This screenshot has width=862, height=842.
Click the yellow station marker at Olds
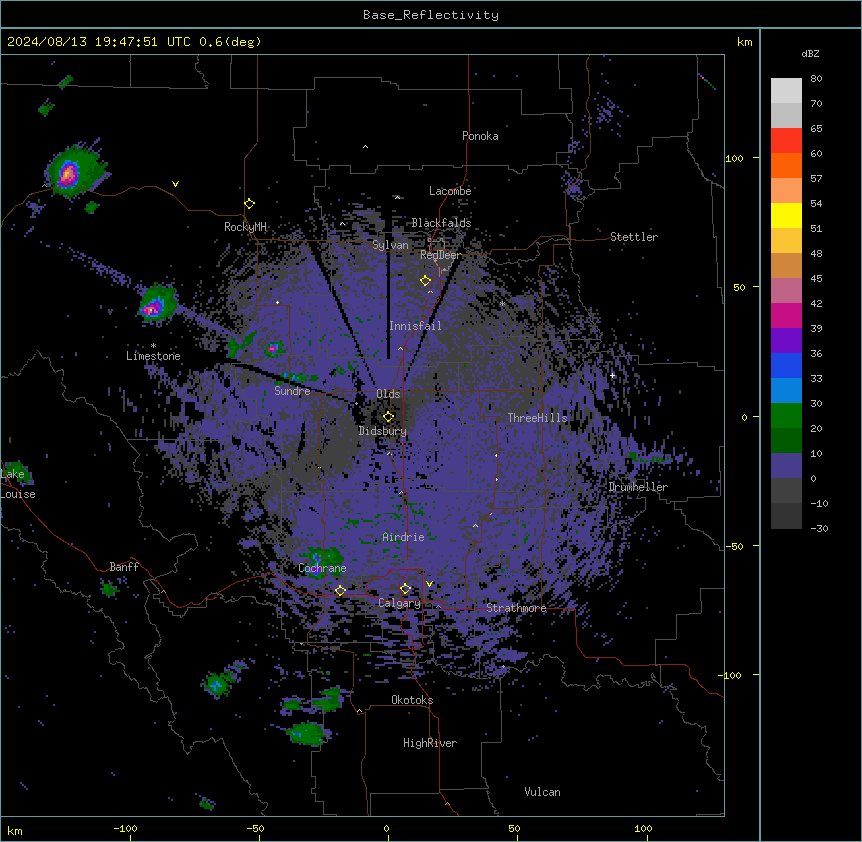click(x=388, y=417)
